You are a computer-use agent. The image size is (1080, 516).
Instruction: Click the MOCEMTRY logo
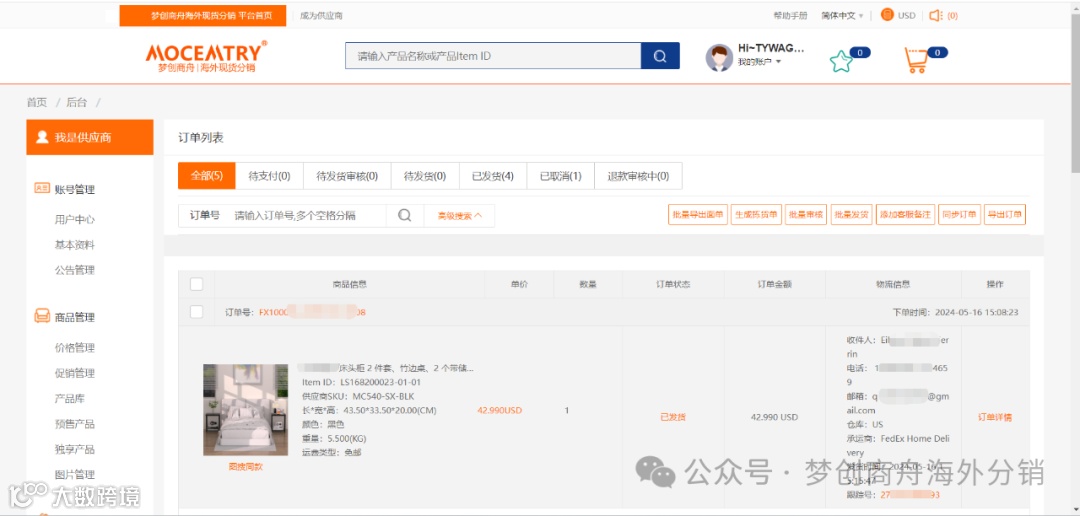tap(207, 56)
